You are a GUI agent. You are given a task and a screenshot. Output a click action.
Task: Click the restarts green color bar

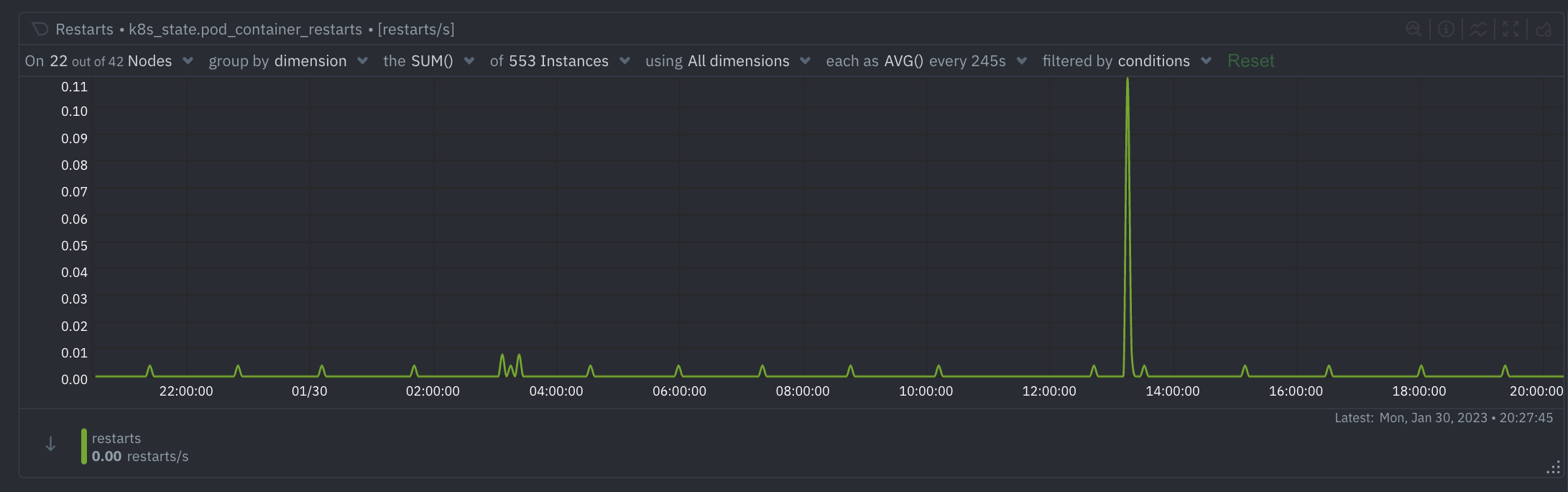coord(84,447)
